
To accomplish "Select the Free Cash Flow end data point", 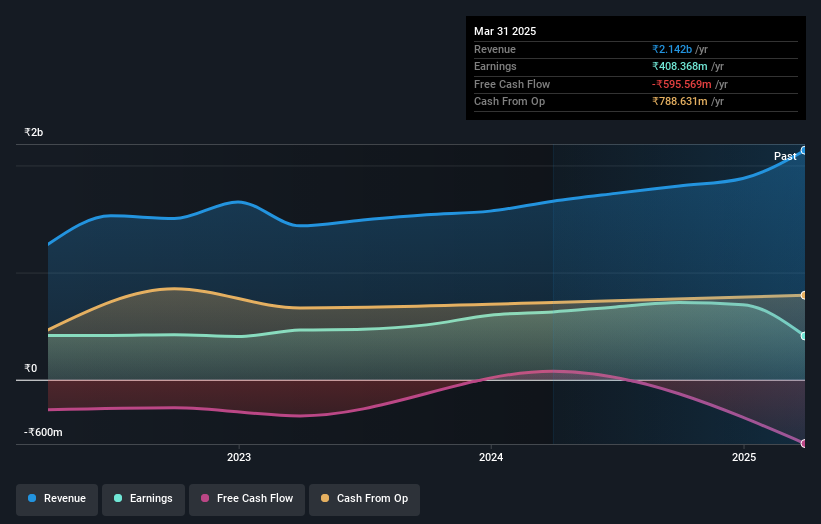I will (x=804, y=443).
